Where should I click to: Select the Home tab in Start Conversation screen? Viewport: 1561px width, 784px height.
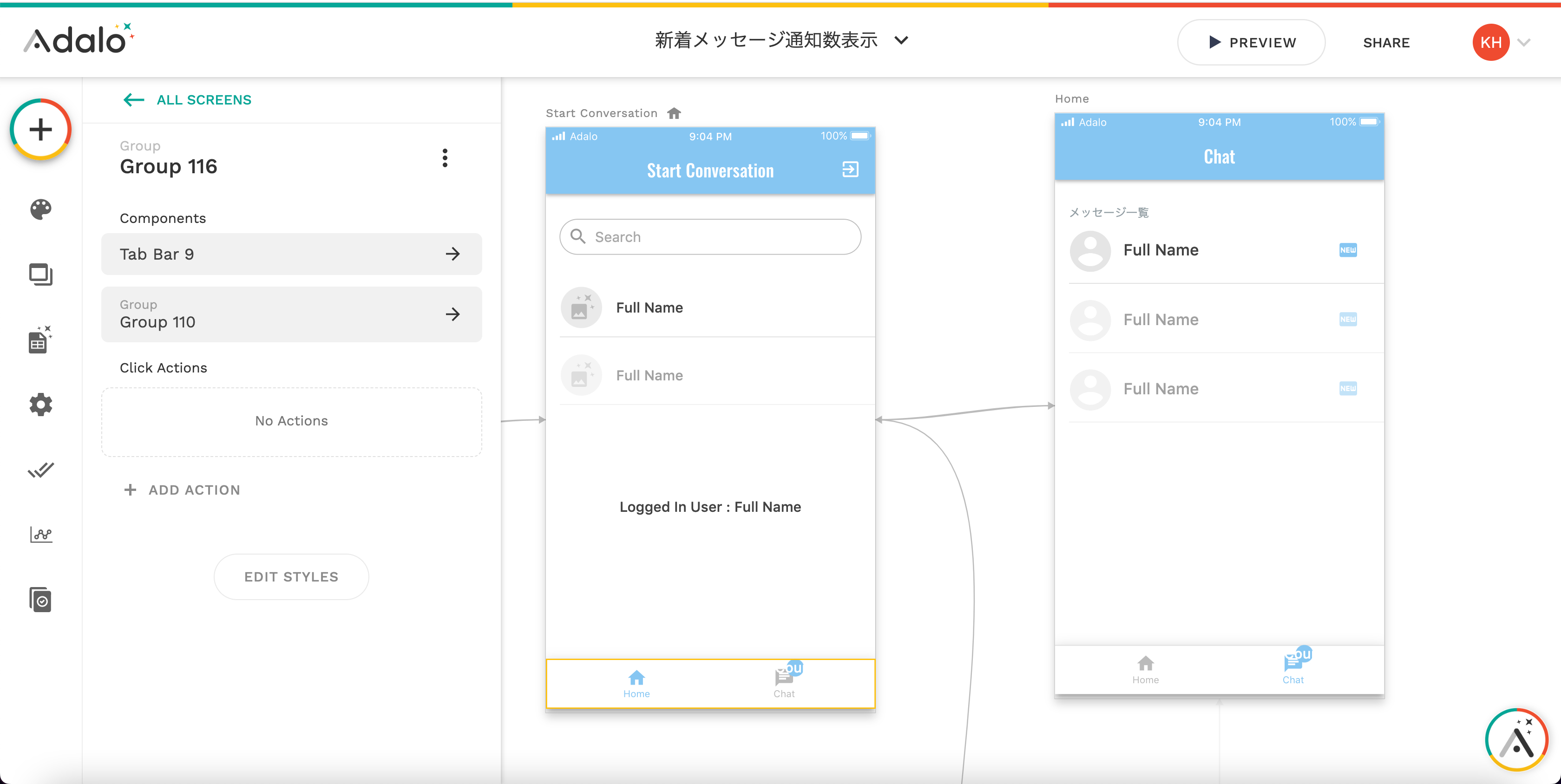coord(636,684)
